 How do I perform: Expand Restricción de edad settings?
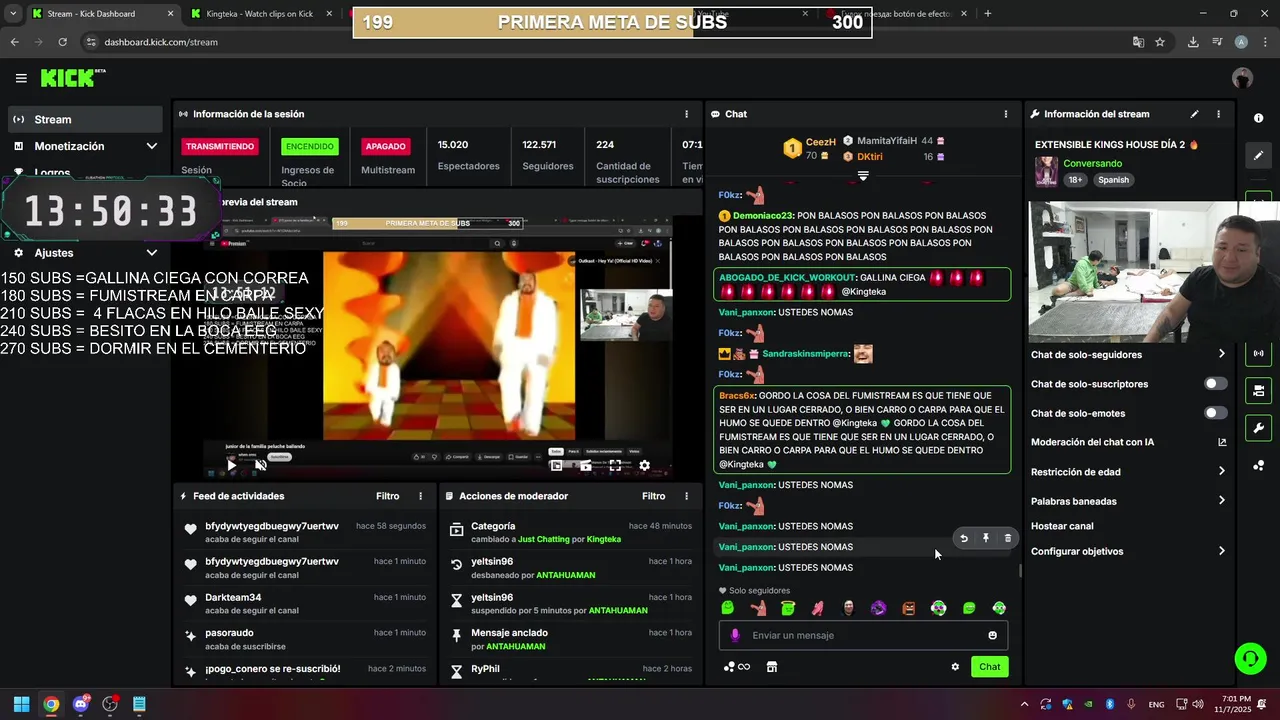pos(1221,472)
